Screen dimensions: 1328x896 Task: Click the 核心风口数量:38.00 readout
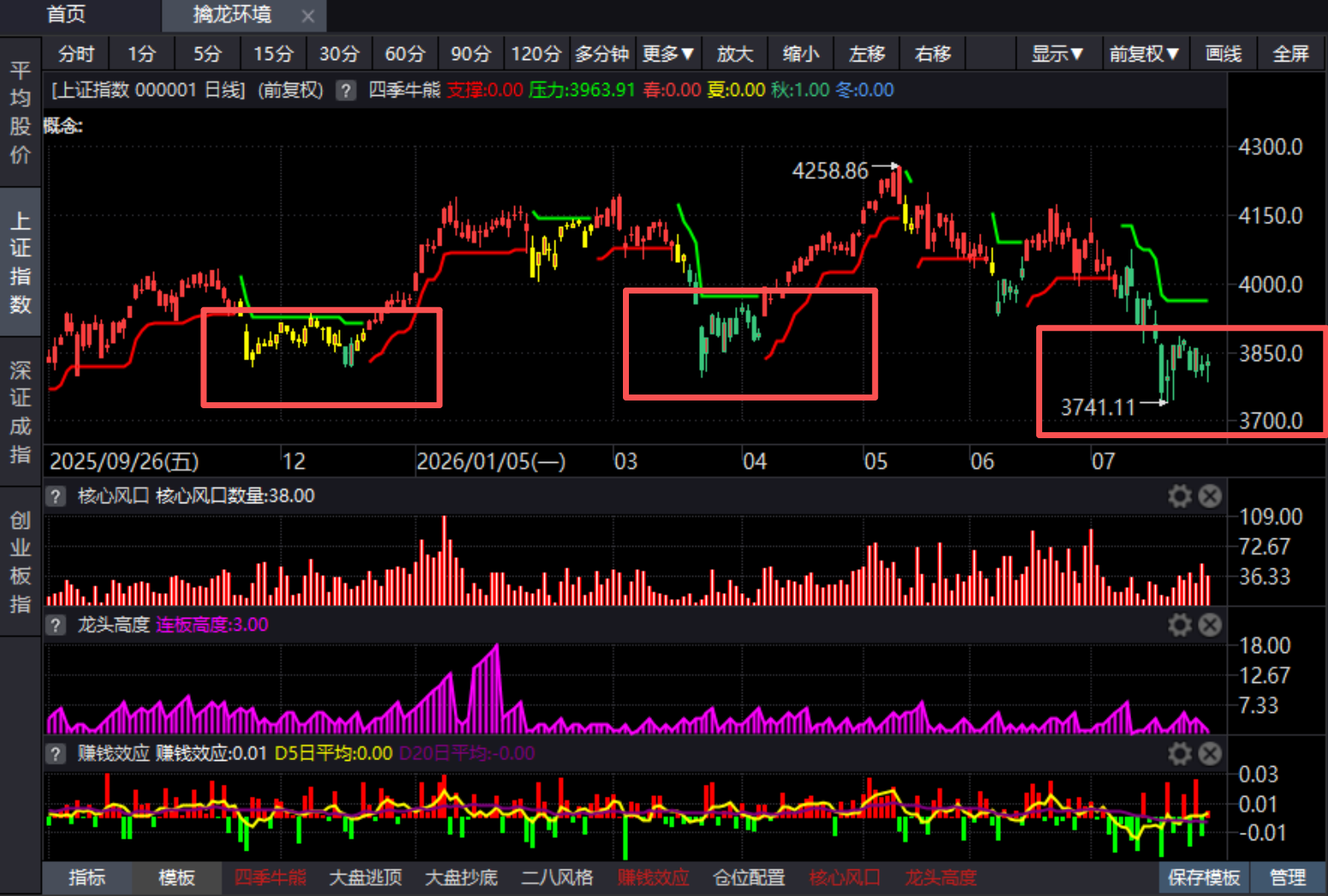coord(235,496)
